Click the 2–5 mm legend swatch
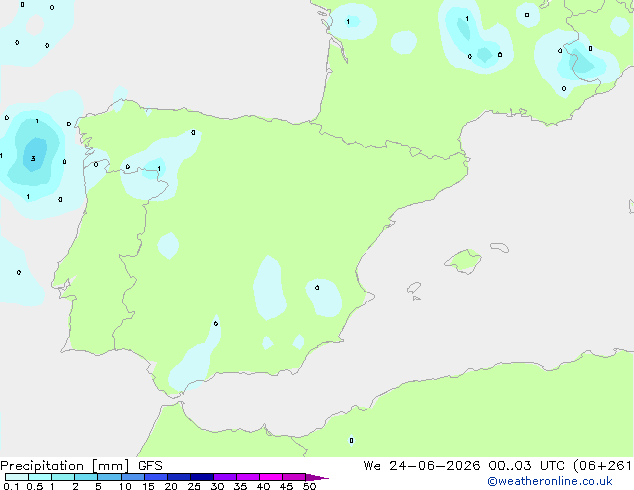The height and width of the screenshot is (490, 634). coord(86,477)
